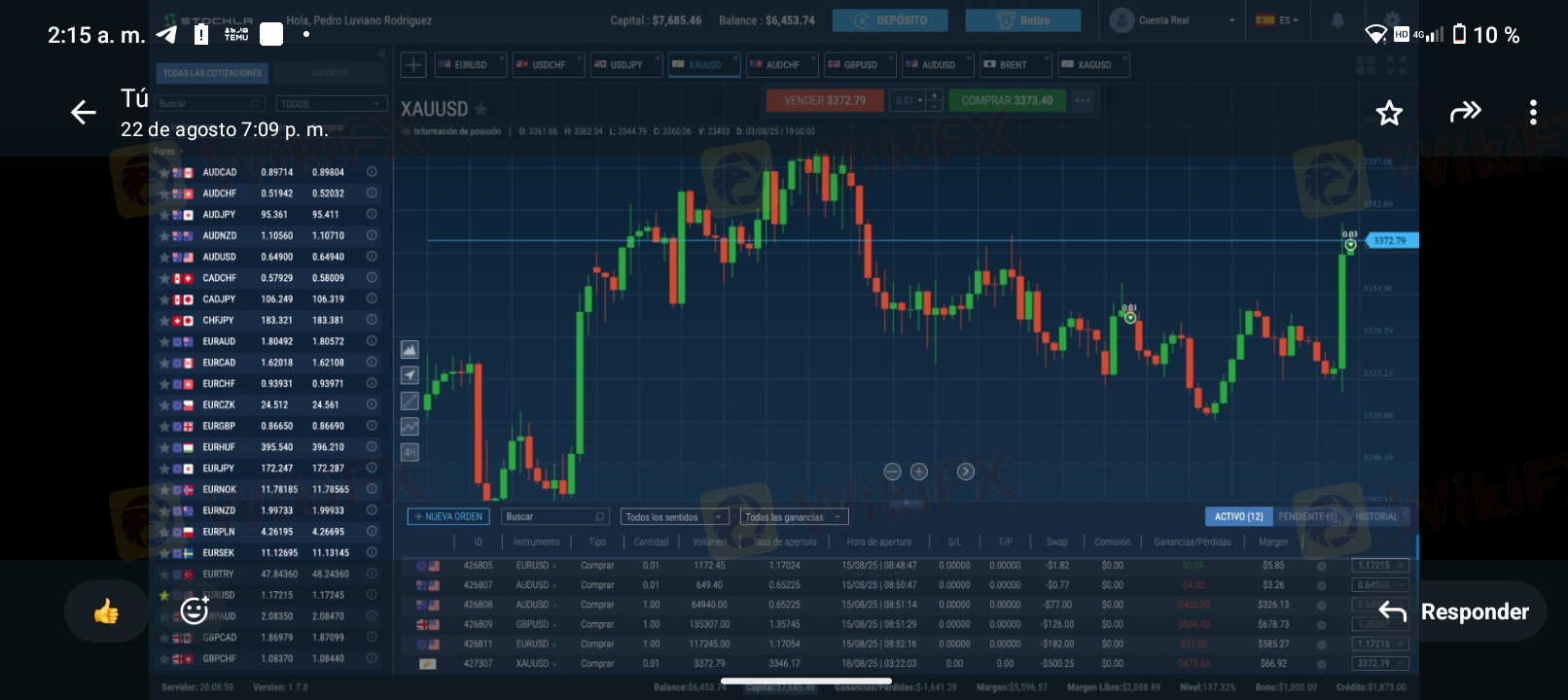Viewport: 1568px width, 700px height.
Task: Open the three-dot more options menu
Action: (1533, 113)
